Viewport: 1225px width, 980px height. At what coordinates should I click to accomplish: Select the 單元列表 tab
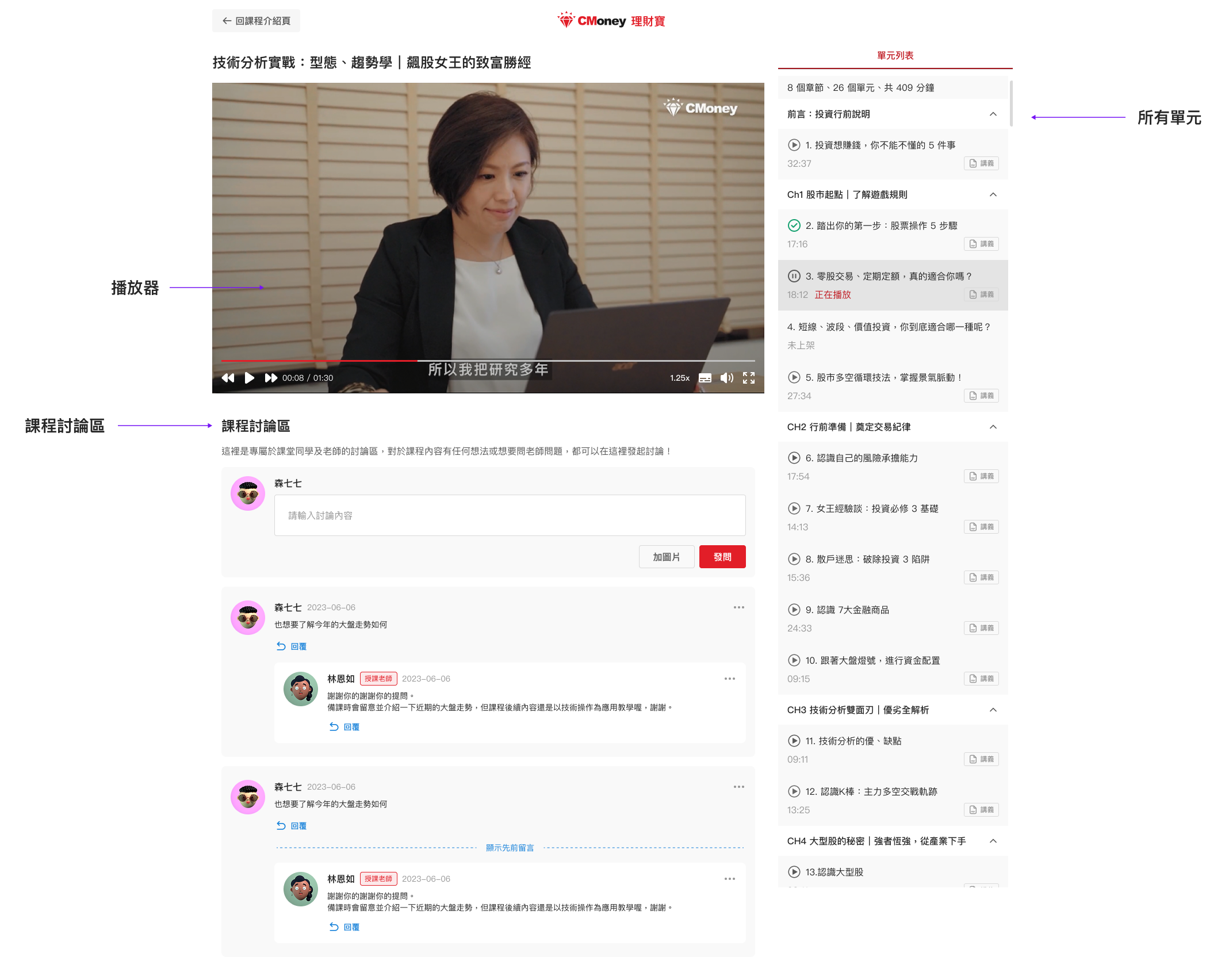[895, 56]
